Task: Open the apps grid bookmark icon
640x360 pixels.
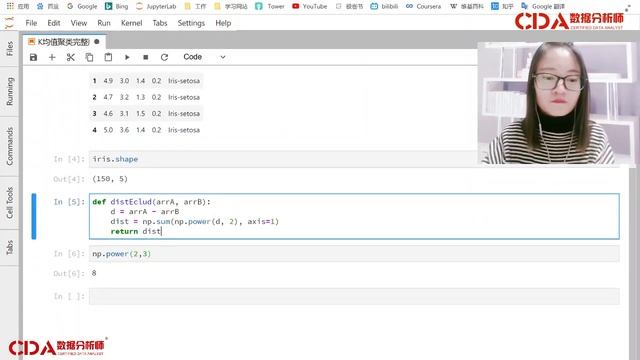Action: tap(10, 6)
